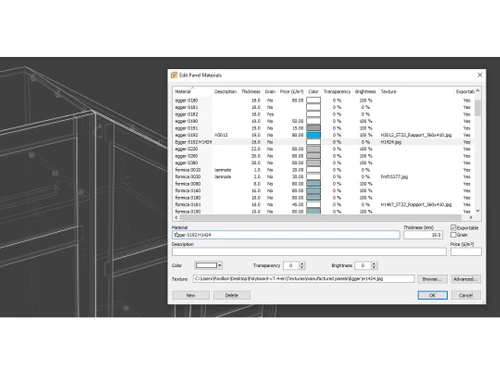Open the Advanced... texture options

pyautogui.click(x=466, y=279)
